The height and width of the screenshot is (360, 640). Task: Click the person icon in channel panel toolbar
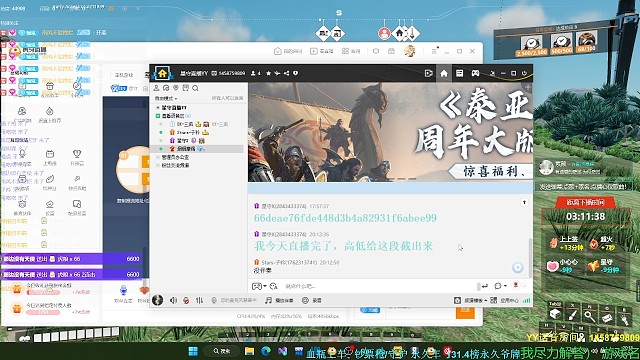(156, 88)
